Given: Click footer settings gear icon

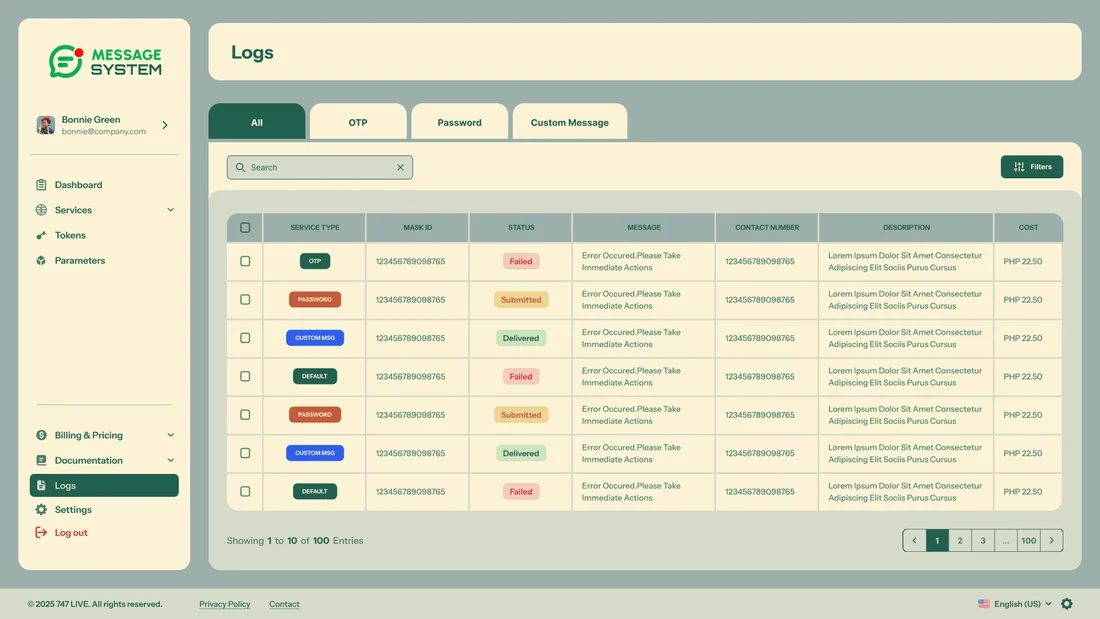Looking at the screenshot, I should pos(1067,604).
